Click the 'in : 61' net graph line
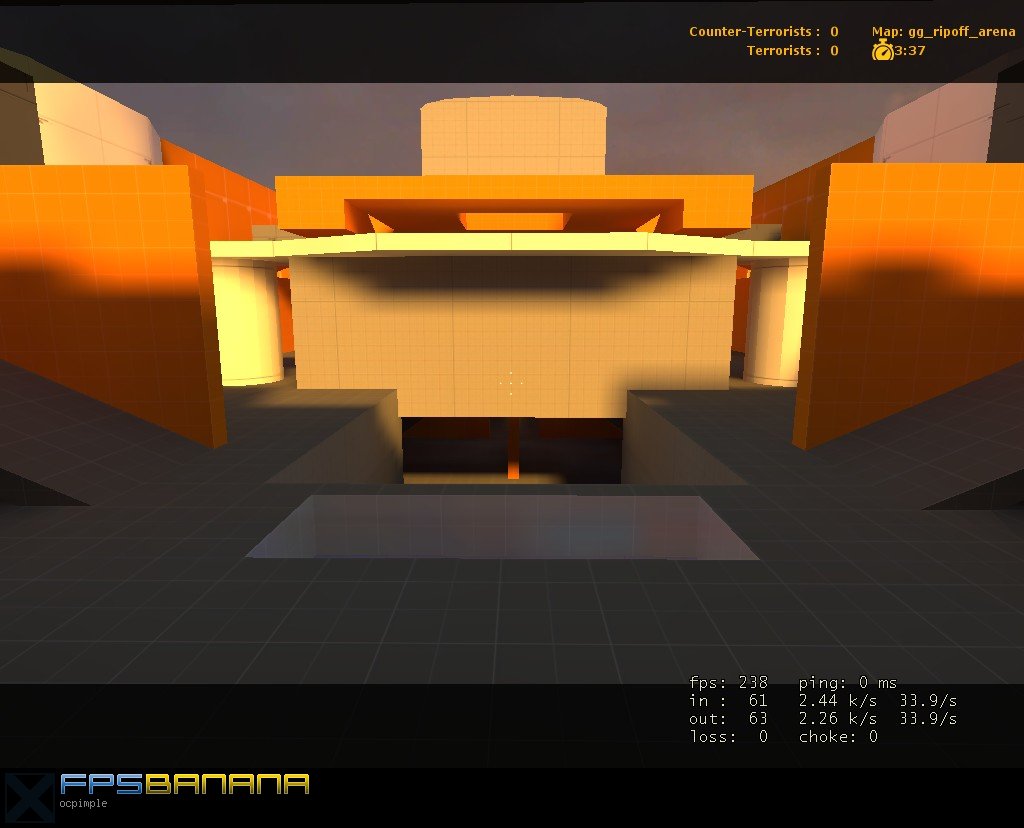 [x=728, y=701]
